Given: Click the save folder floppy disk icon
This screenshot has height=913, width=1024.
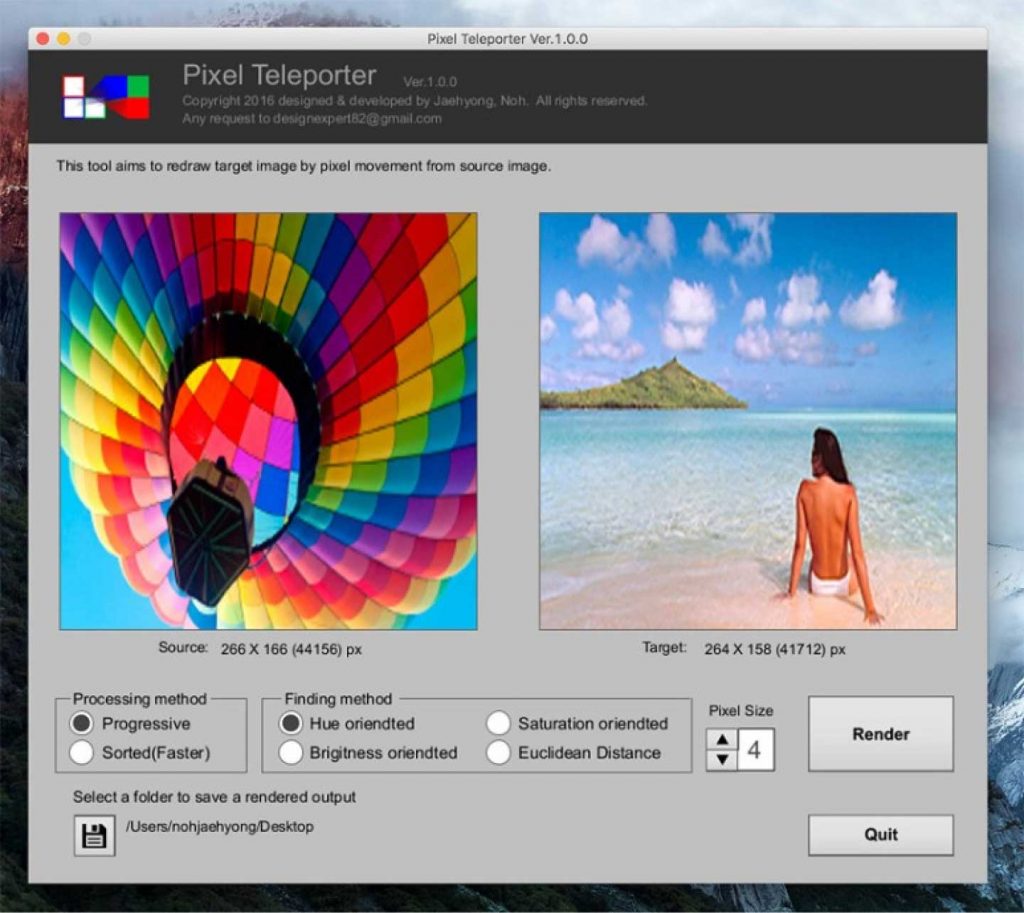Looking at the screenshot, I should (94, 836).
